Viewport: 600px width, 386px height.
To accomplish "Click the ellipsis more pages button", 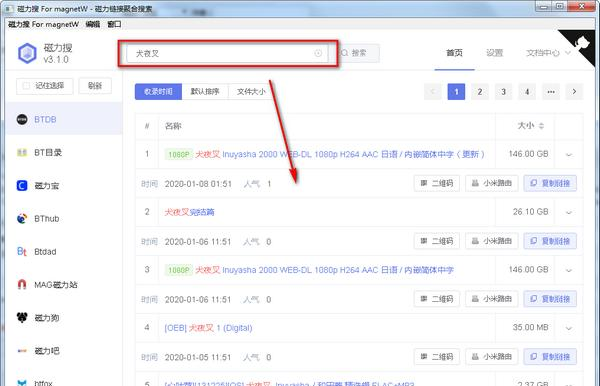I will point(551,91).
